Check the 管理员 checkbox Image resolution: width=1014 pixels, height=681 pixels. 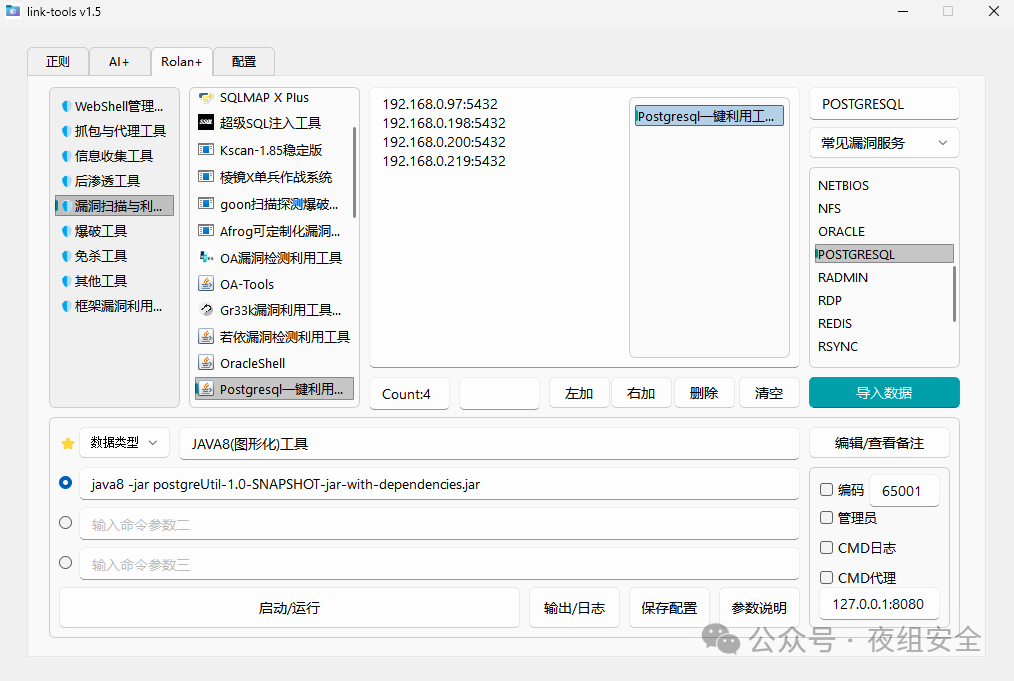[826, 518]
